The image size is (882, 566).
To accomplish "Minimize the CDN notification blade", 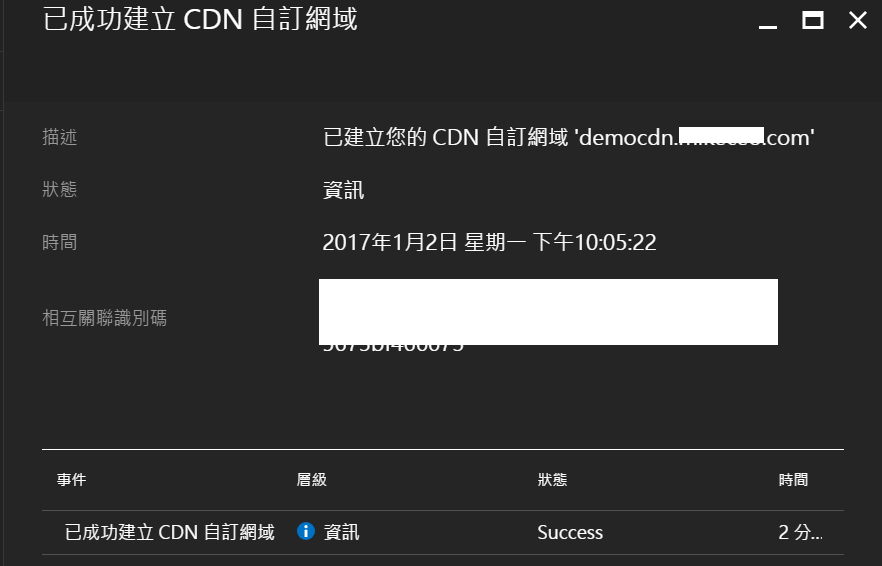I will tap(768, 21).
